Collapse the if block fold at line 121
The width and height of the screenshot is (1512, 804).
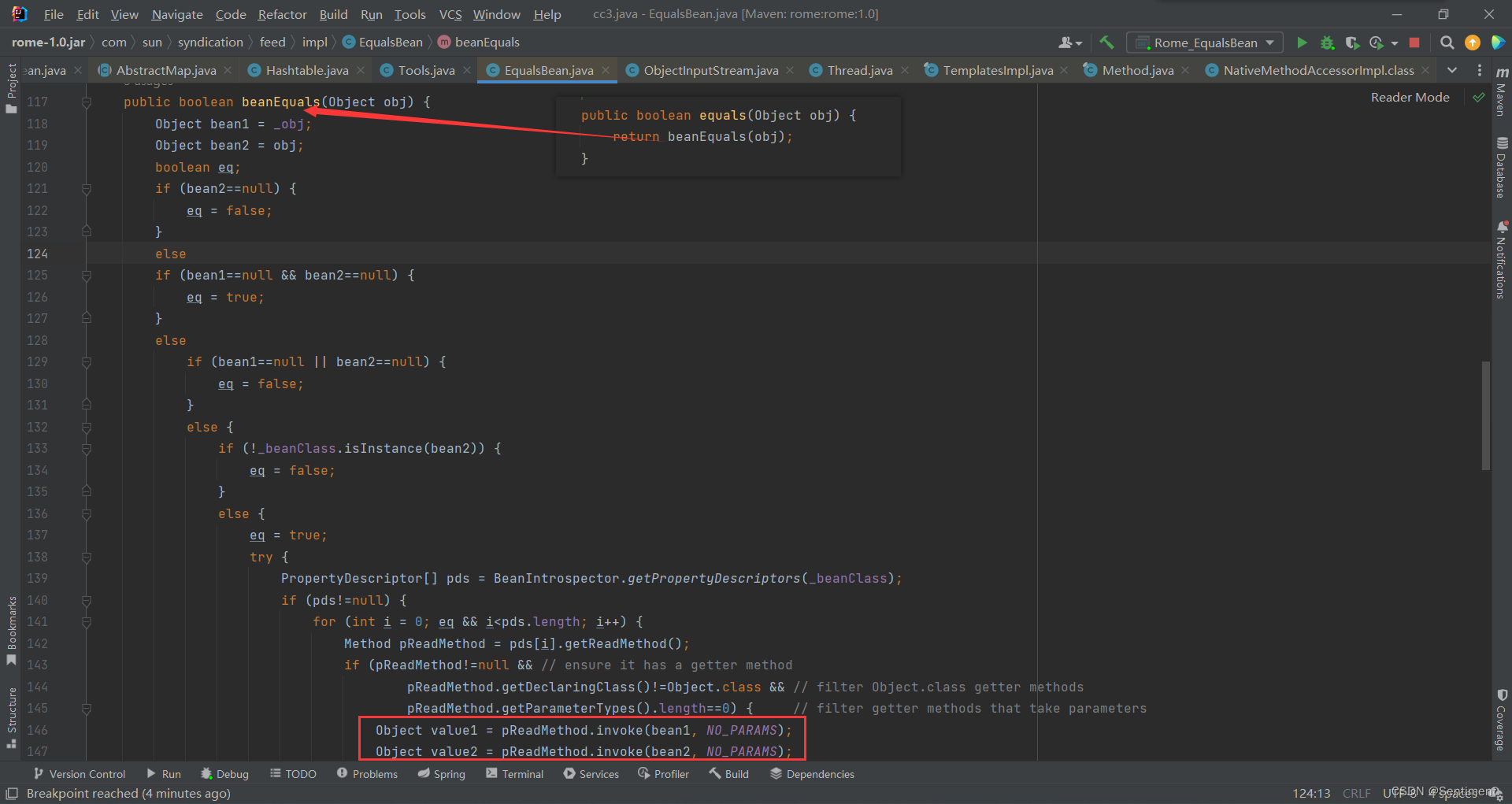pyautogui.click(x=87, y=189)
